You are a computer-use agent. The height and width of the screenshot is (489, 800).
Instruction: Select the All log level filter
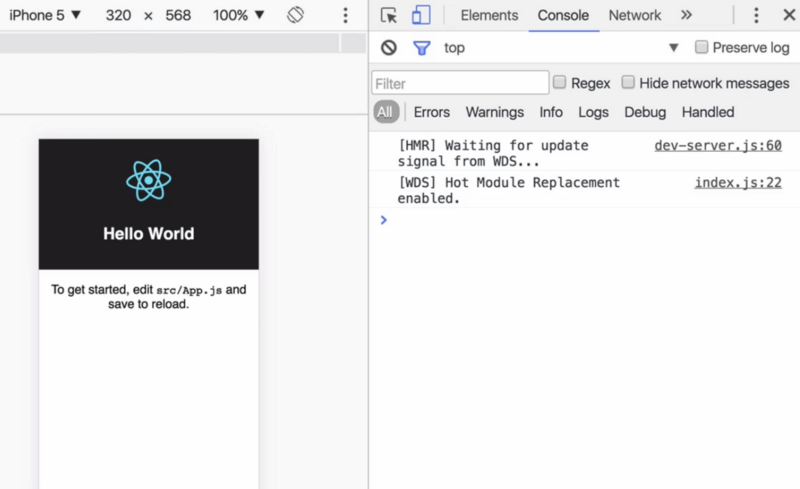pyautogui.click(x=386, y=112)
